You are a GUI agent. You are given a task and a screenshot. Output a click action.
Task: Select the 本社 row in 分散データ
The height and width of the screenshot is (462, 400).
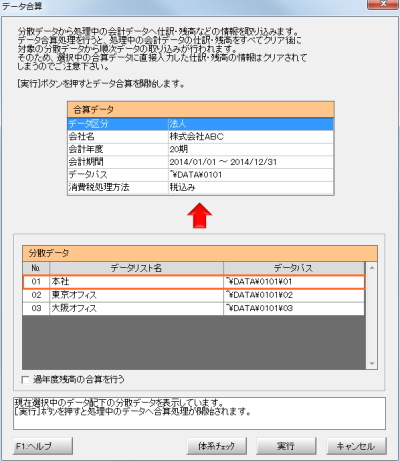[194, 282]
